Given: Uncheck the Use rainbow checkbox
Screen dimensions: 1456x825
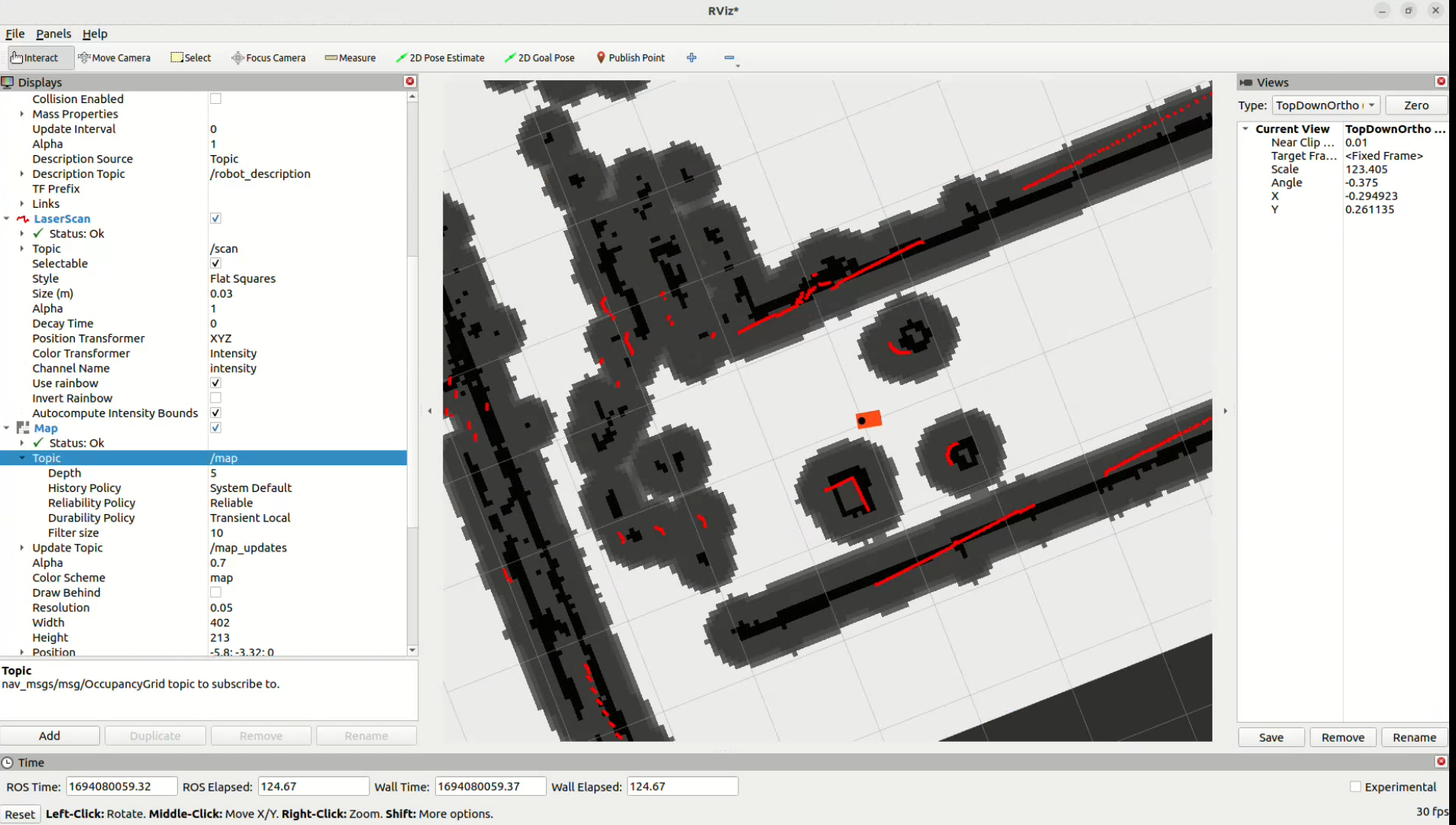Looking at the screenshot, I should tap(215, 383).
